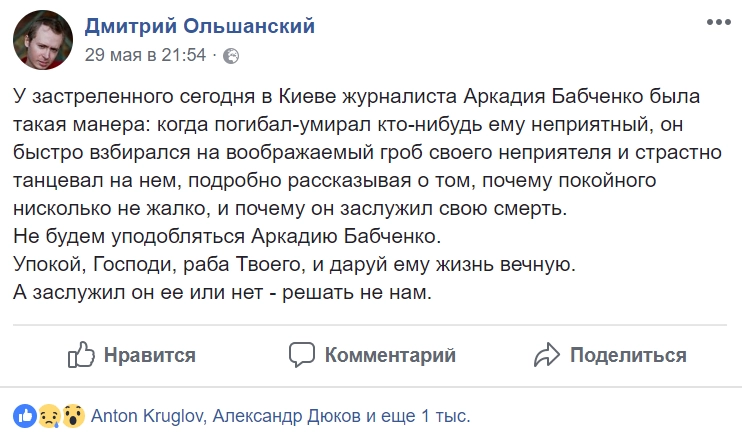The height and width of the screenshot is (442, 742).
Task: Show the 'еще 1 тыс.' reactions list
Action: point(427,416)
